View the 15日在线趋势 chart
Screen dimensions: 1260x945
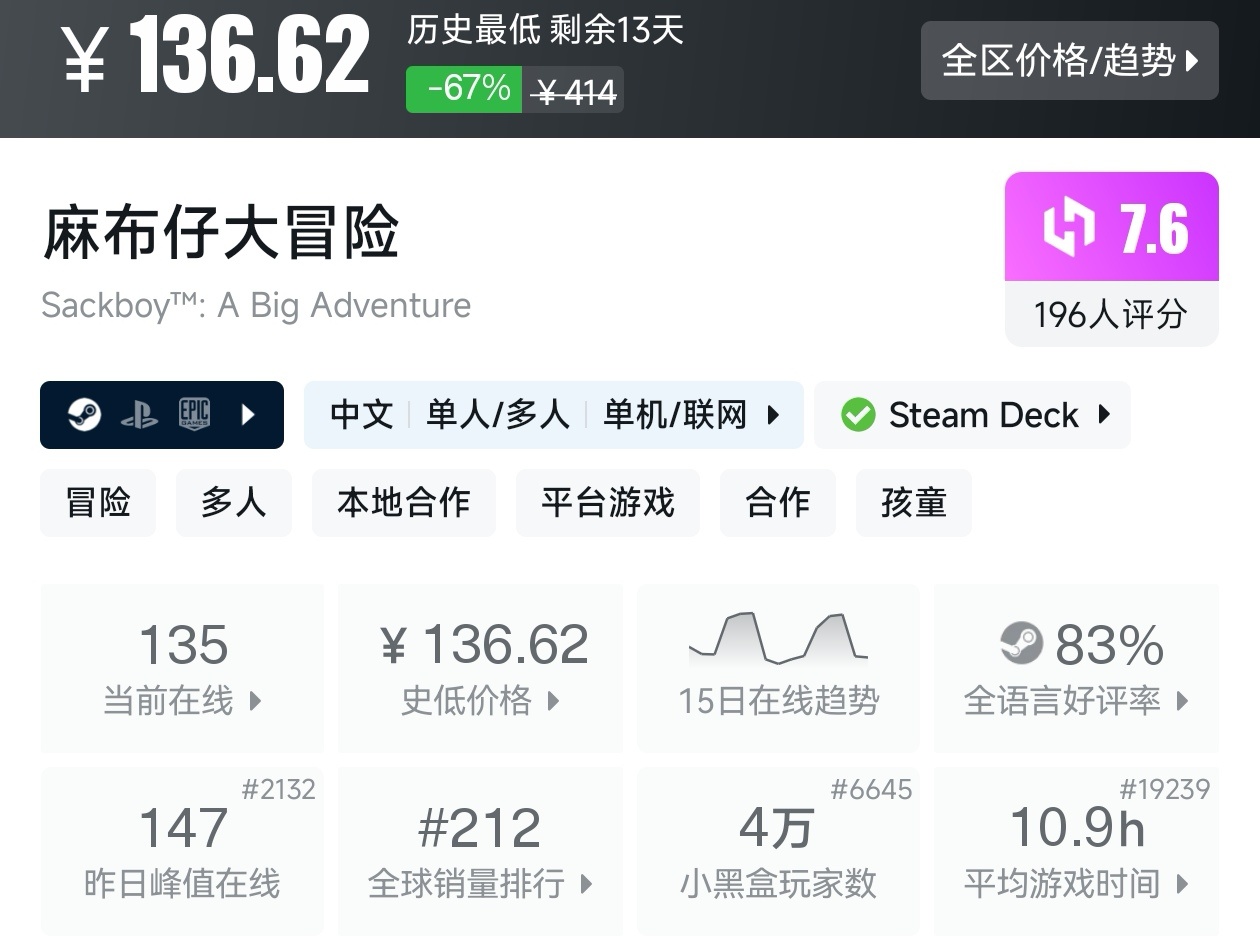(x=778, y=668)
